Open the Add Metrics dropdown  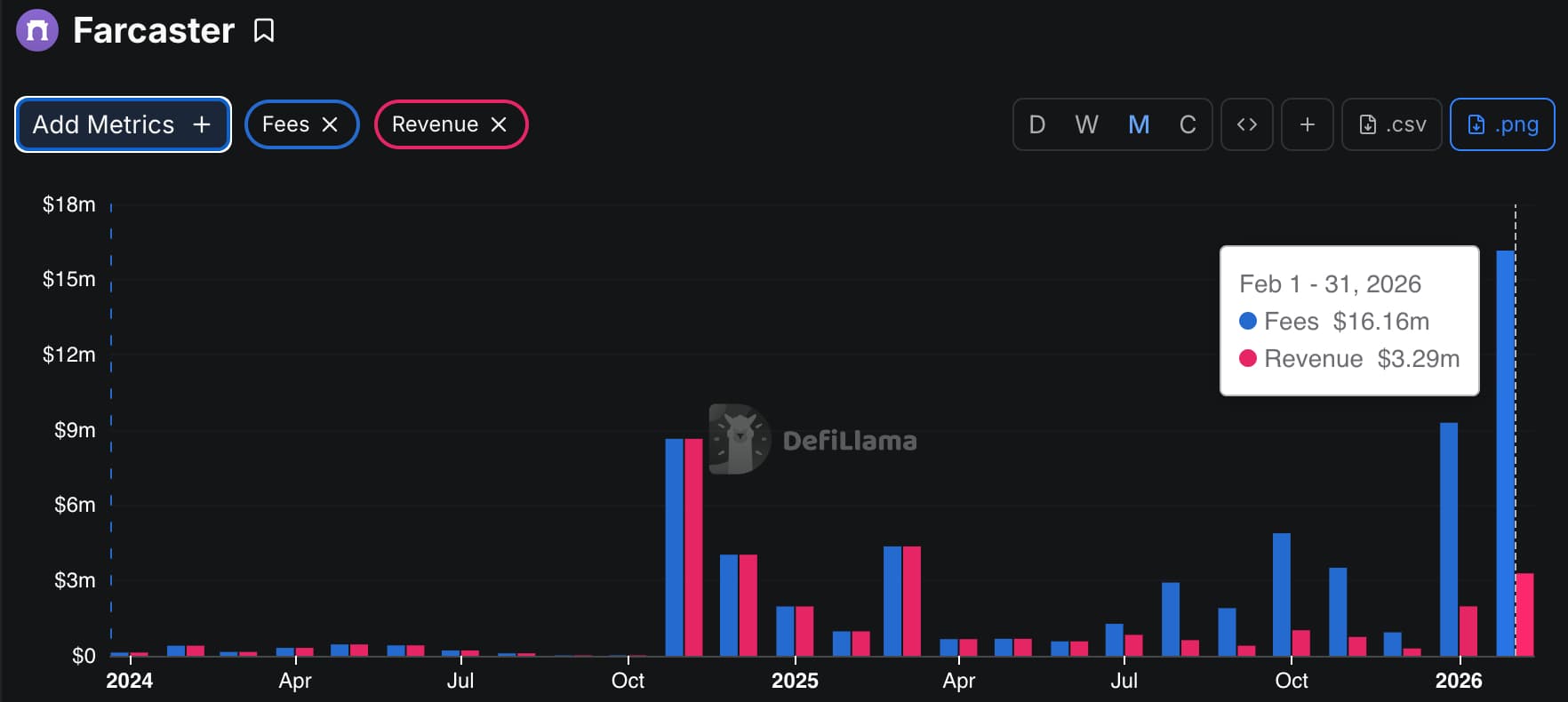click(x=123, y=124)
